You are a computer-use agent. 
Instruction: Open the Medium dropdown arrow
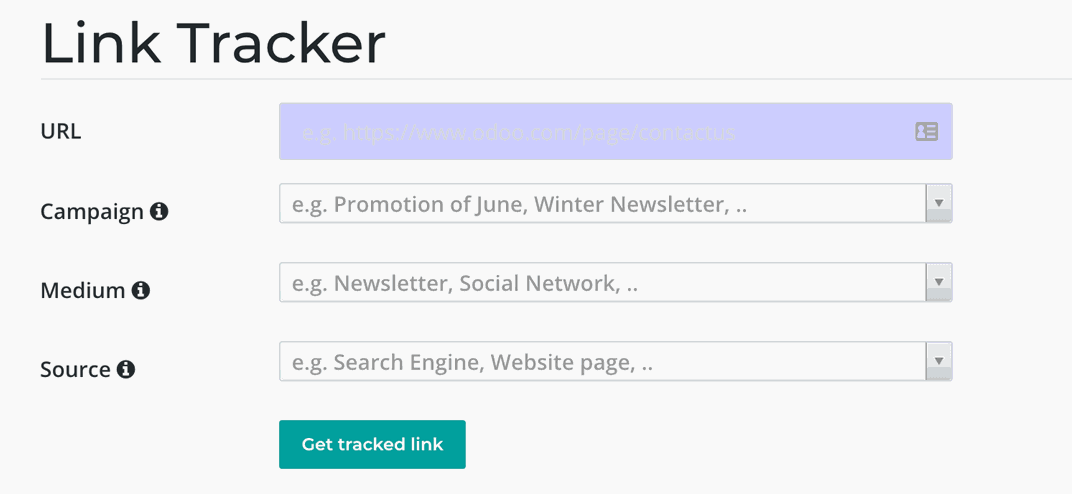click(x=938, y=282)
